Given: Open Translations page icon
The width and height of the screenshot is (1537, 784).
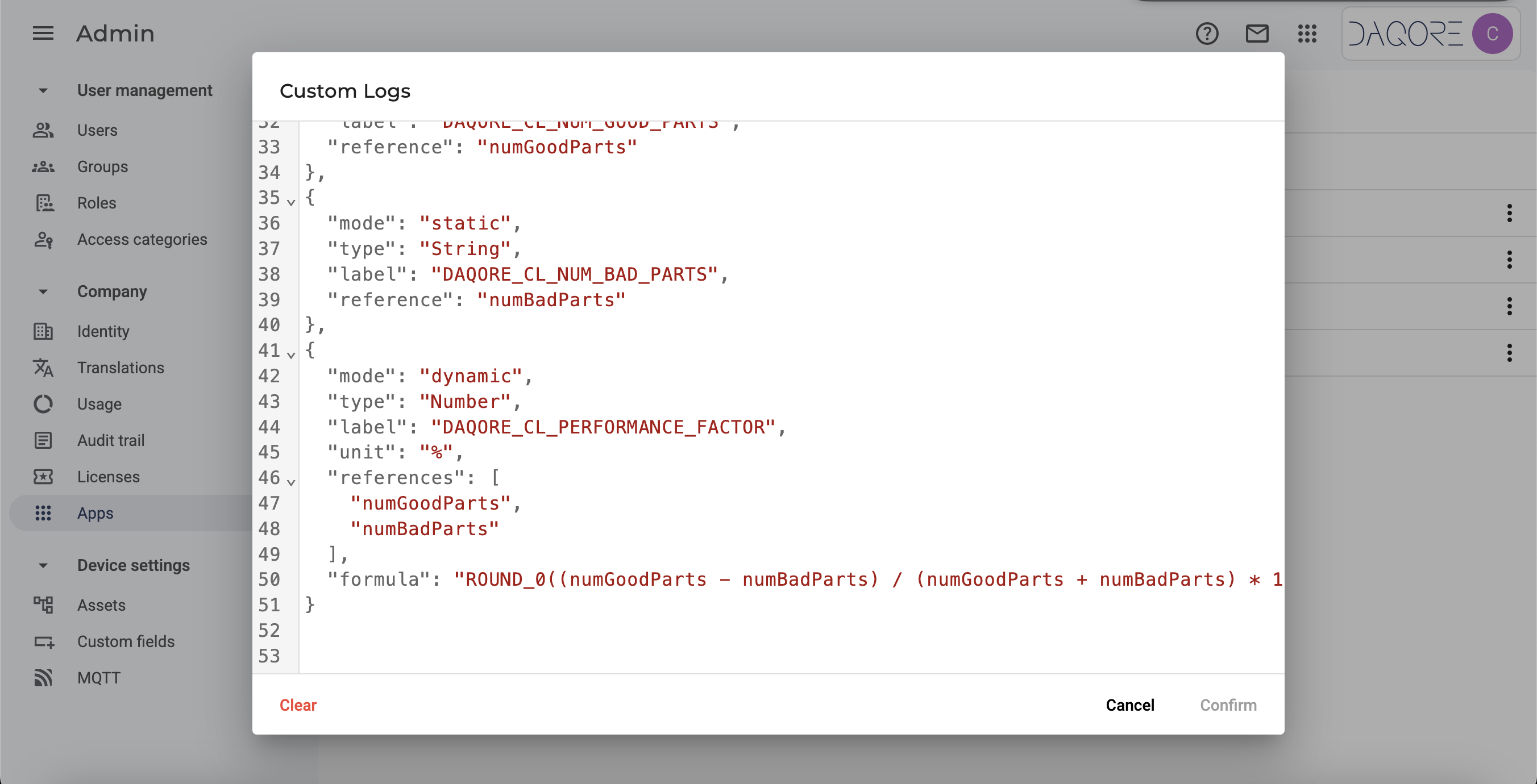Looking at the screenshot, I should [43, 367].
